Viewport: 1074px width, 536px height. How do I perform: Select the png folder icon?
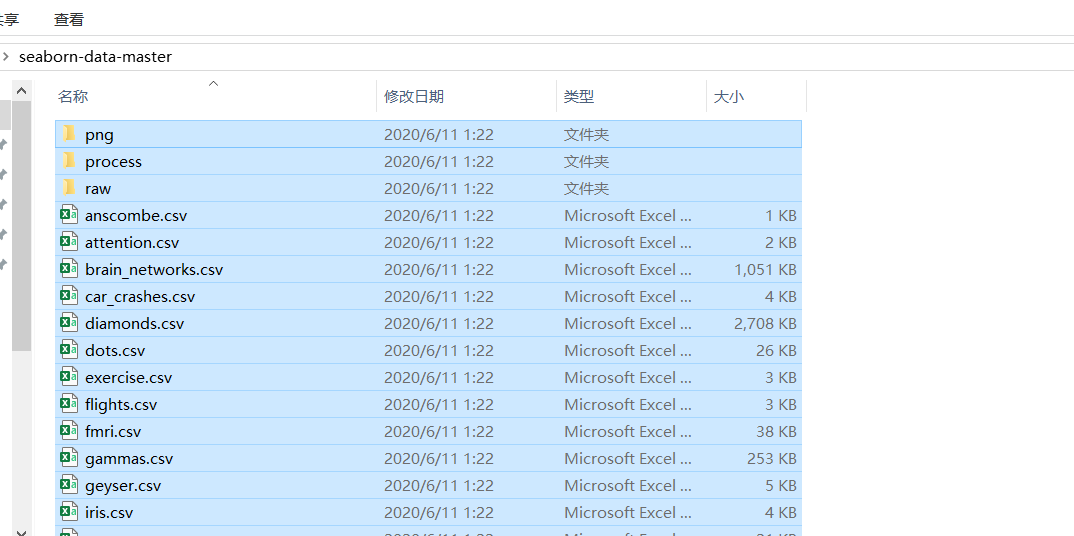click(68, 133)
